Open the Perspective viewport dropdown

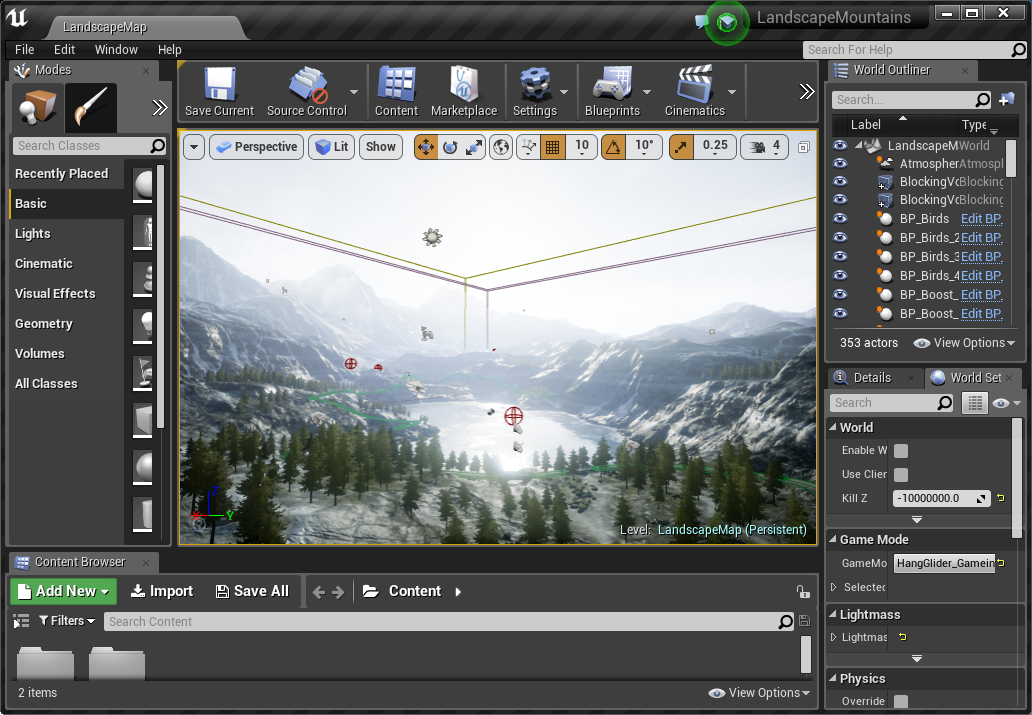pyautogui.click(x=256, y=146)
